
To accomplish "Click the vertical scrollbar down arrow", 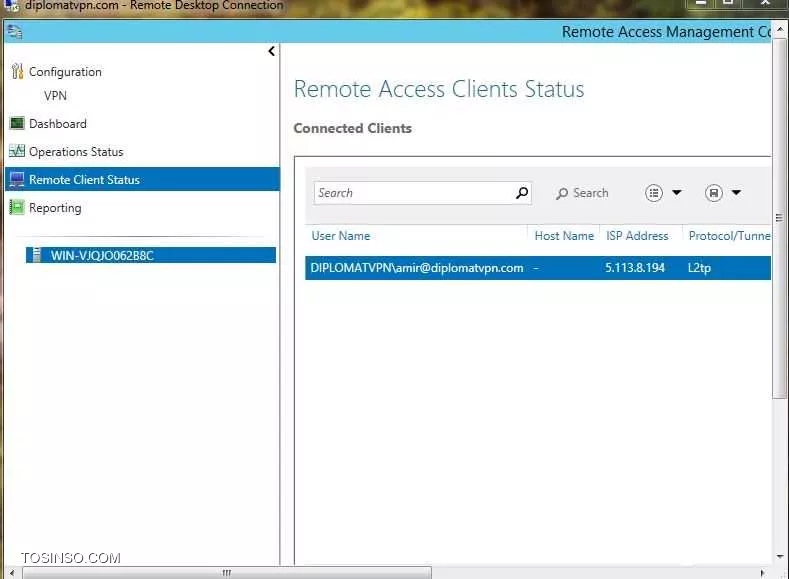I will [780, 556].
